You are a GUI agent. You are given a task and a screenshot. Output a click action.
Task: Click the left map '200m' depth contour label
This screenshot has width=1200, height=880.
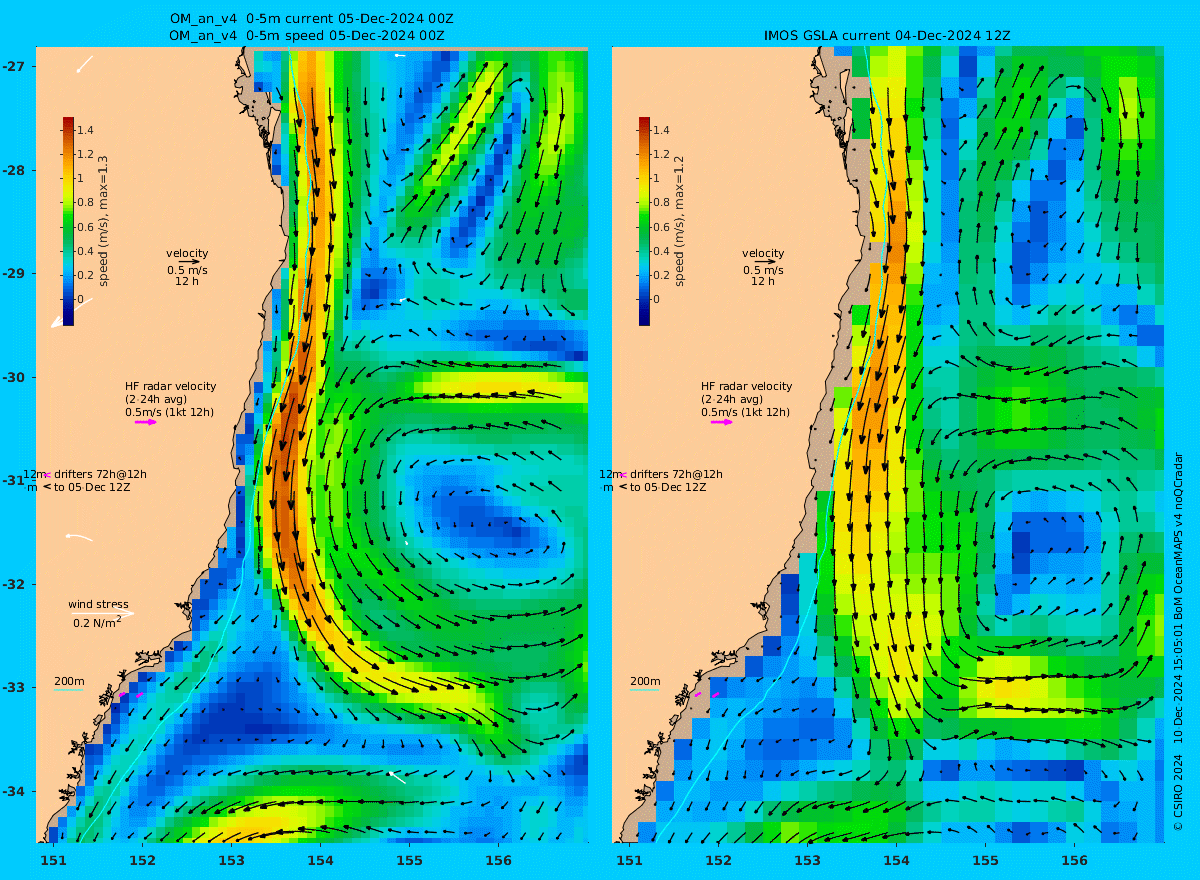[x=69, y=682]
